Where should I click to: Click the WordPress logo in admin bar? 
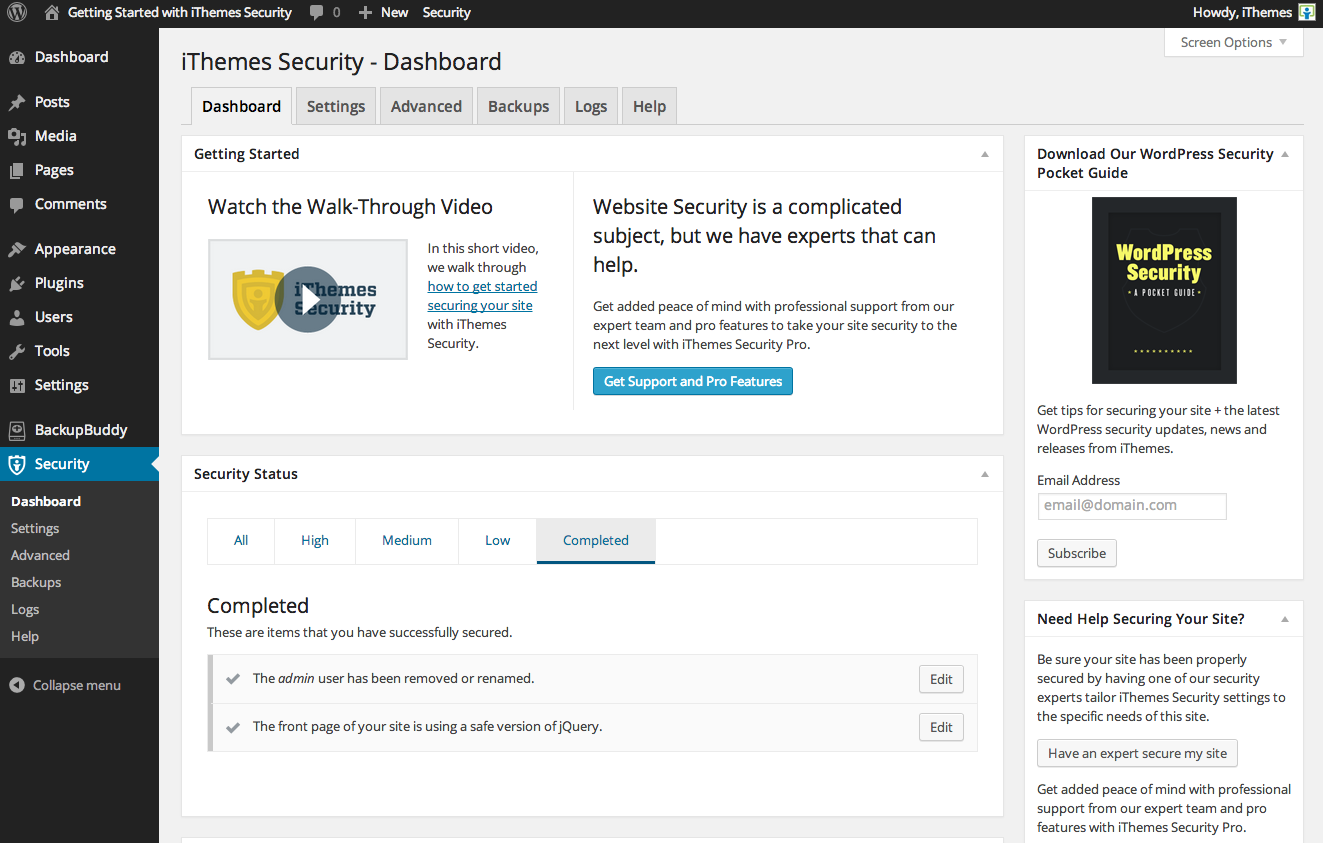(x=16, y=12)
